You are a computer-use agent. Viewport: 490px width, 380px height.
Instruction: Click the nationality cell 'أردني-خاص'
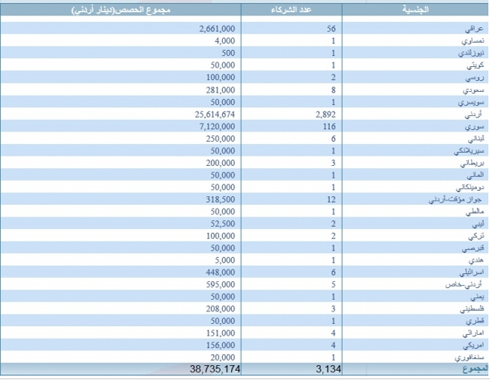(463, 285)
